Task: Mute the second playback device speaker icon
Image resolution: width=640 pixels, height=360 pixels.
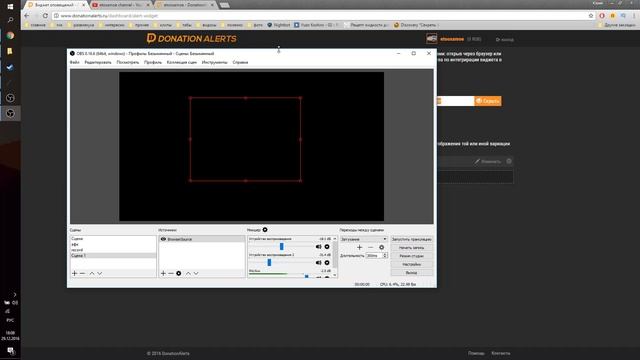Action: [x=318, y=262]
